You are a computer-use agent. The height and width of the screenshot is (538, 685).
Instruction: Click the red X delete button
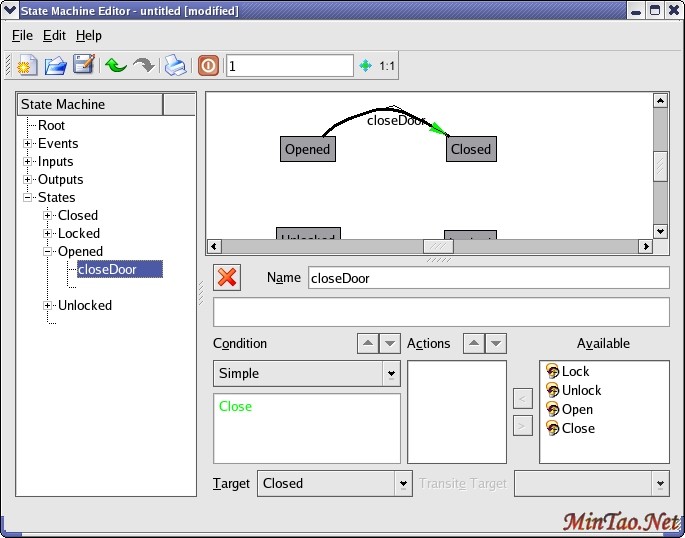[228, 277]
